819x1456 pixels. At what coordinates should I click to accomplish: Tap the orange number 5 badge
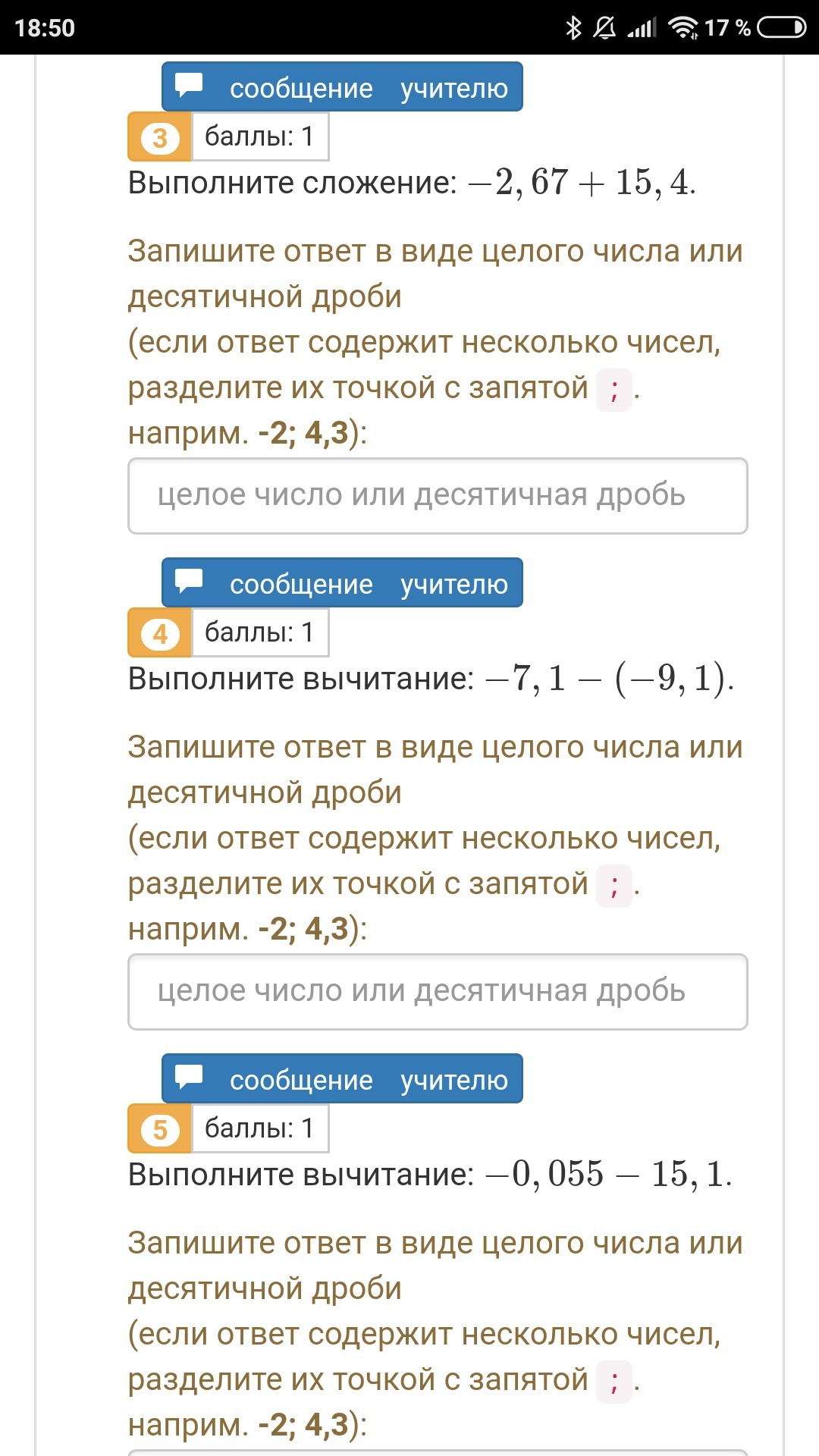[x=160, y=1129]
